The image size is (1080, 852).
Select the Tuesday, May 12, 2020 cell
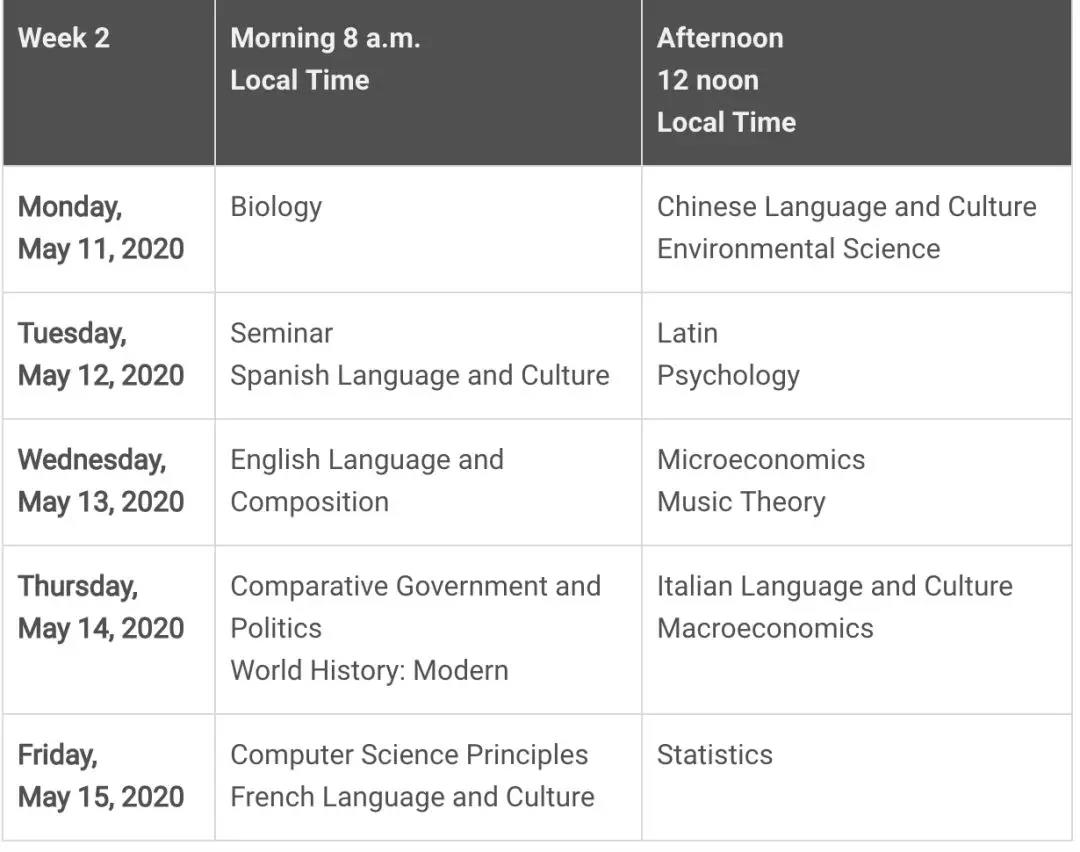click(x=101, y=354)
